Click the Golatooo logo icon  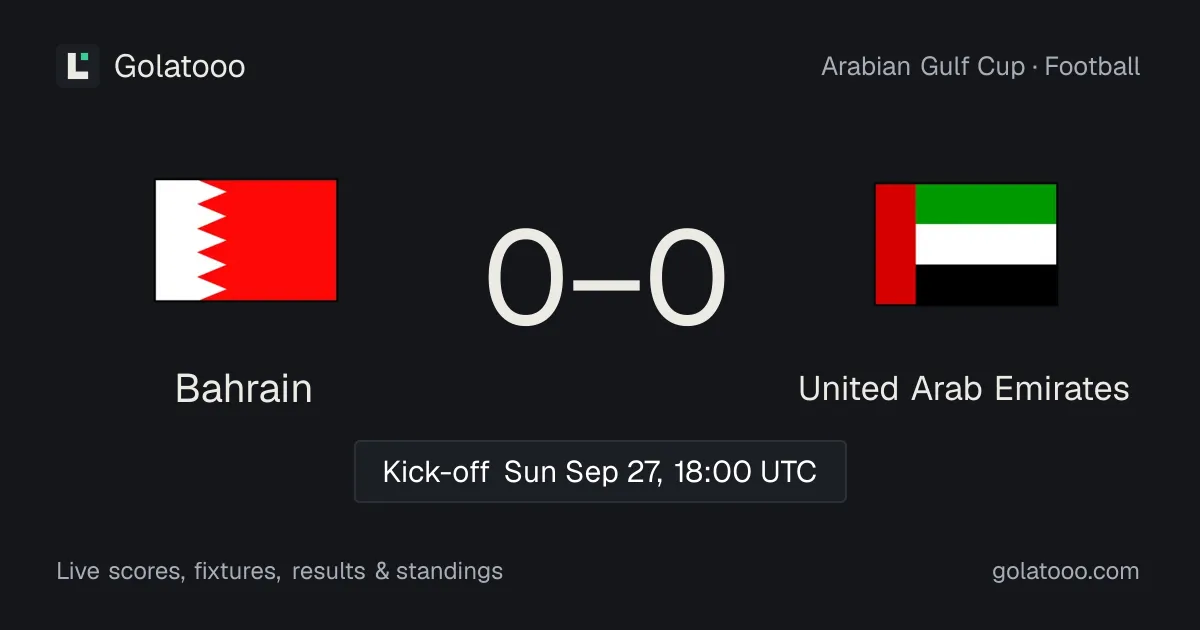78,66
